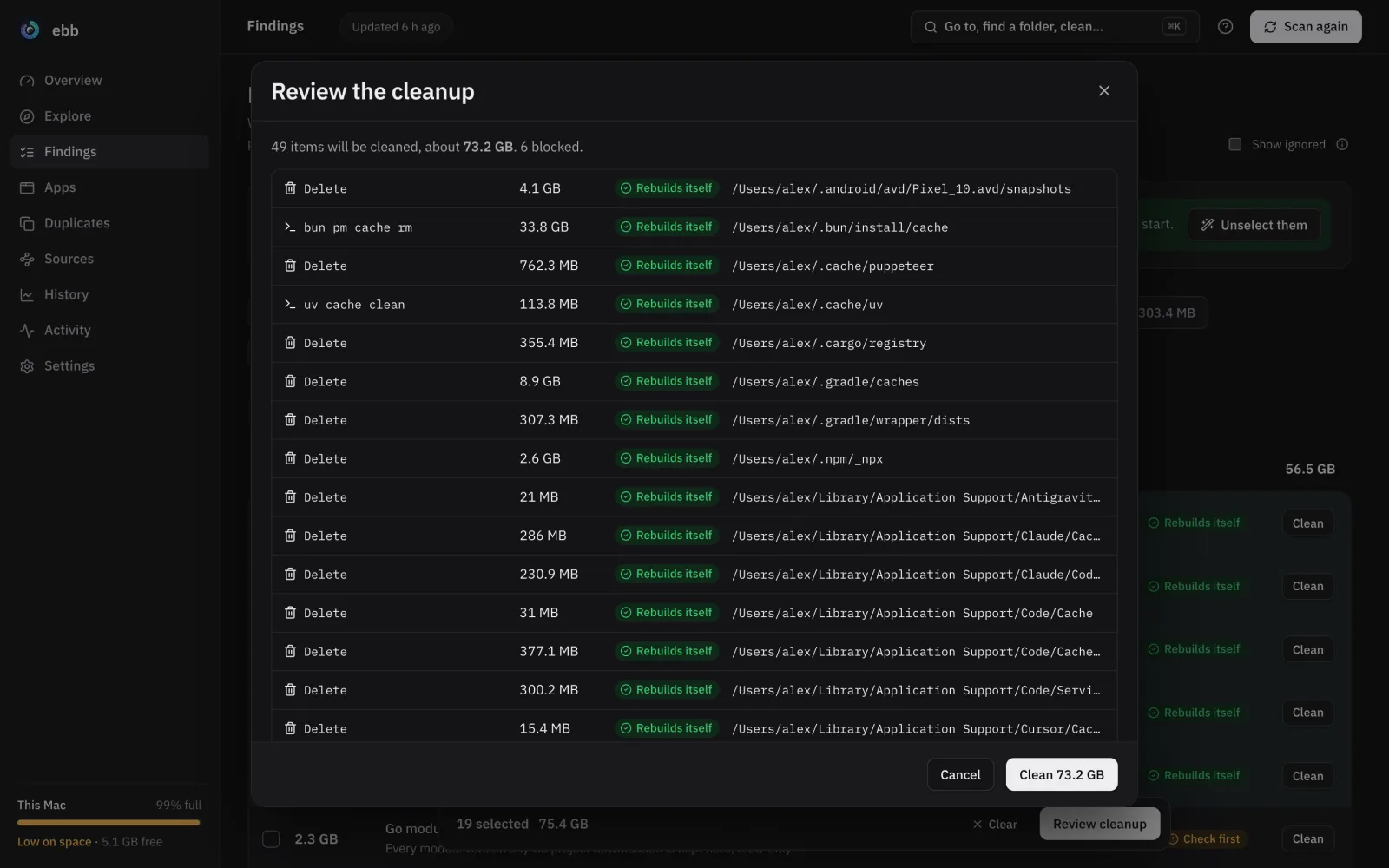Enable the Show ignored checkbox

1234,144
